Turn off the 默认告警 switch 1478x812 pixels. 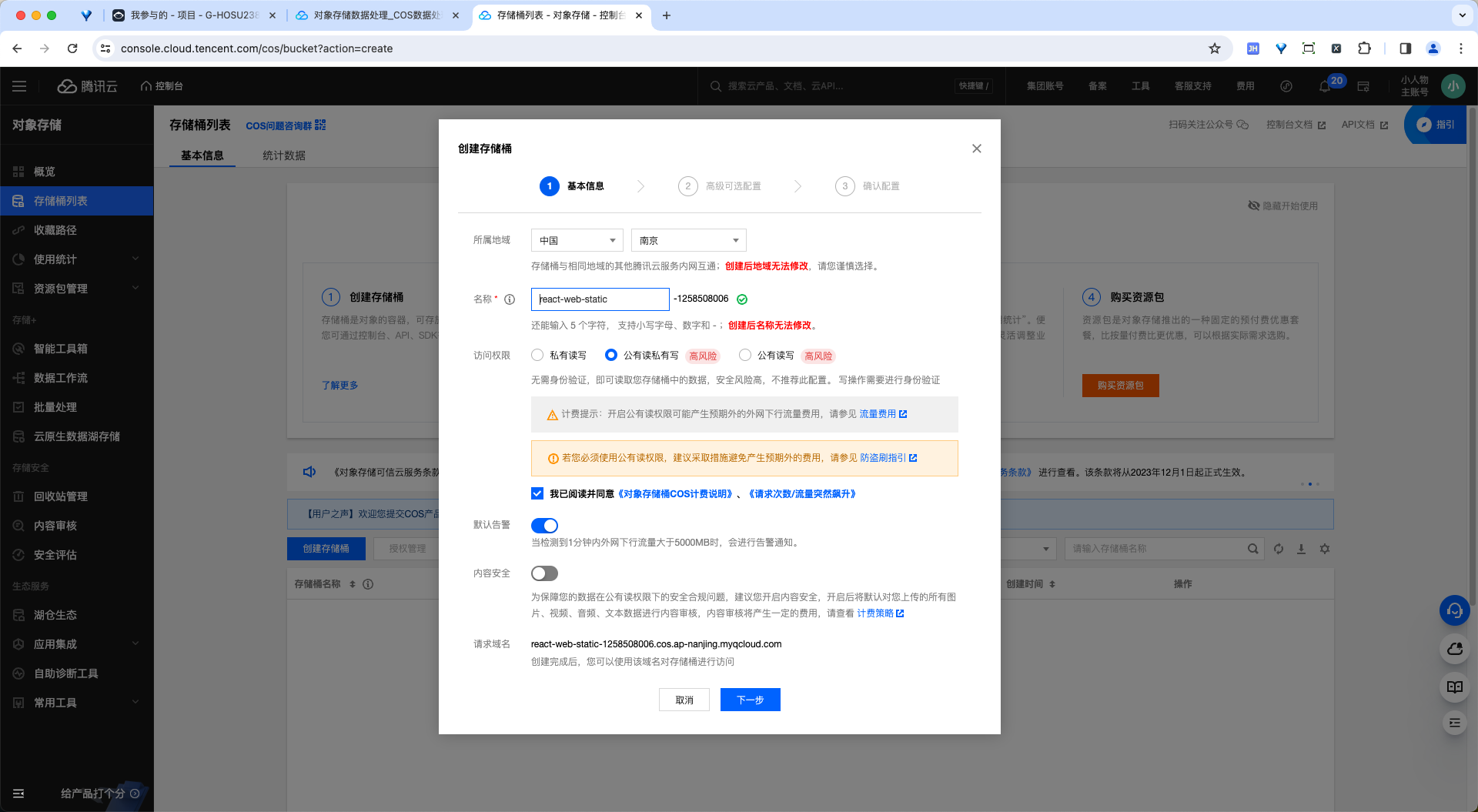click(544, 526)
